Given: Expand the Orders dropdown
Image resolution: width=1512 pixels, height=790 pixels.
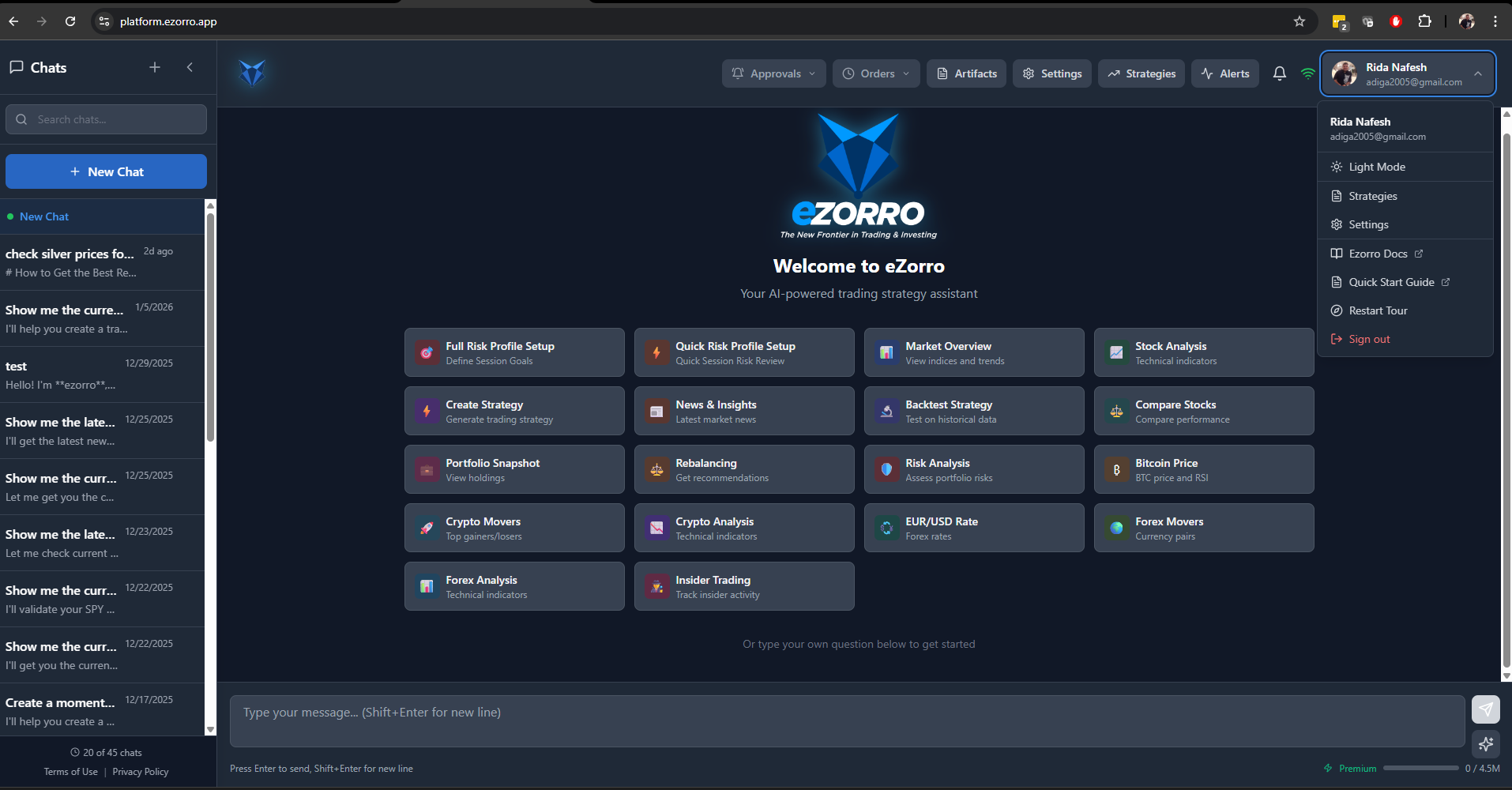Looking at the screenshot, I should (x=876, y=73).
